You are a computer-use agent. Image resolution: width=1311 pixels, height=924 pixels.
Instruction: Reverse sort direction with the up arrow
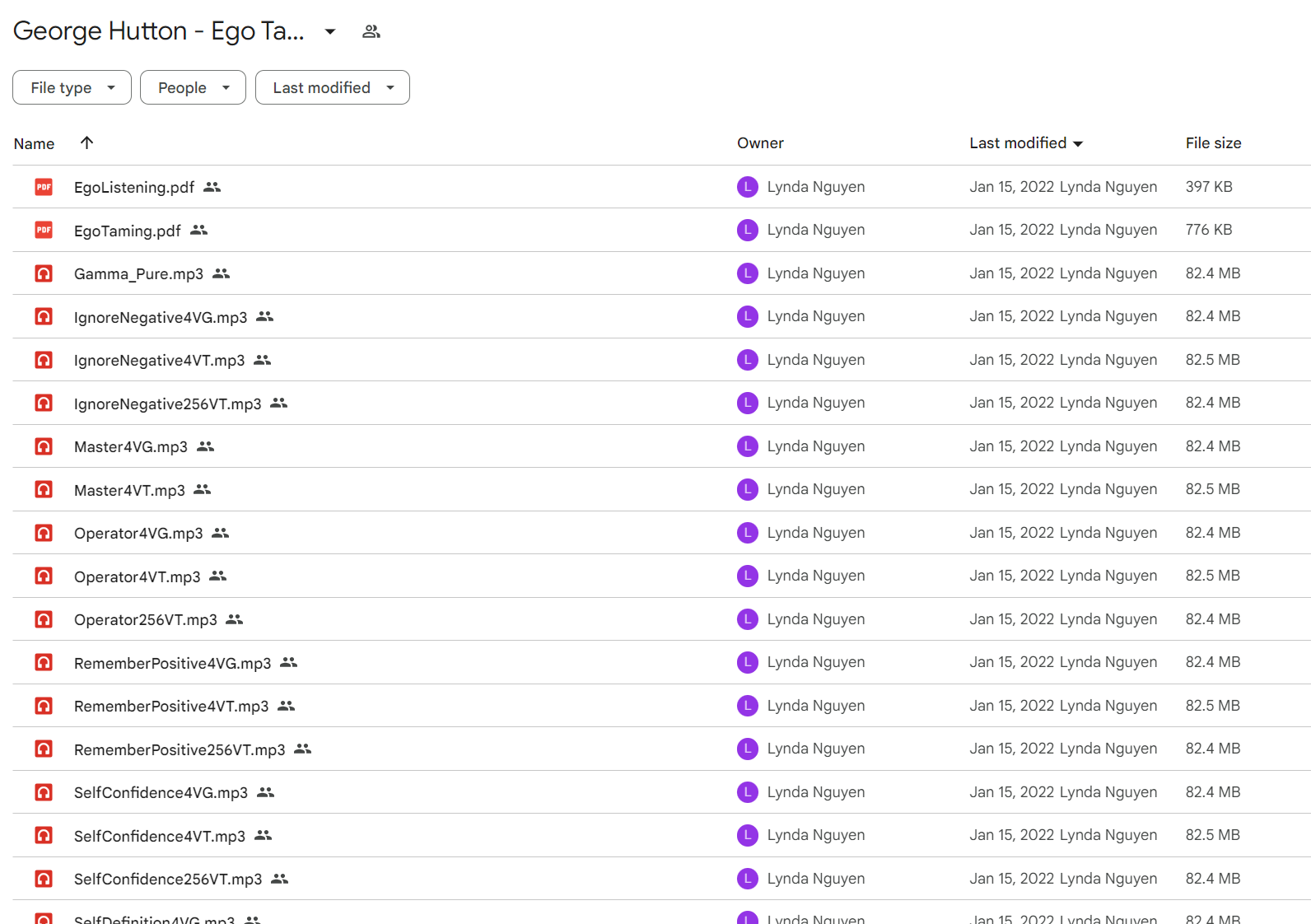[x=86, y=142]
